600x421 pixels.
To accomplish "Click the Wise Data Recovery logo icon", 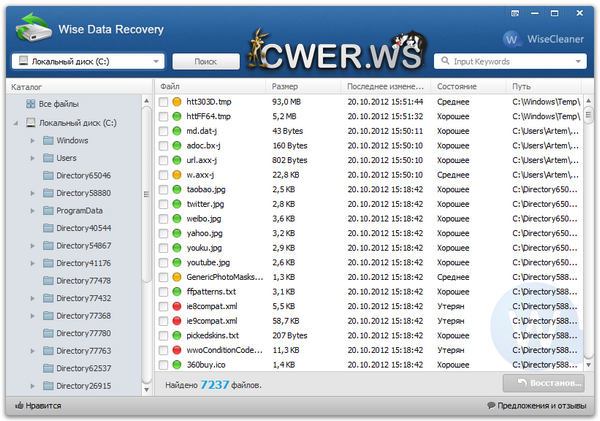I will point(33,28).
